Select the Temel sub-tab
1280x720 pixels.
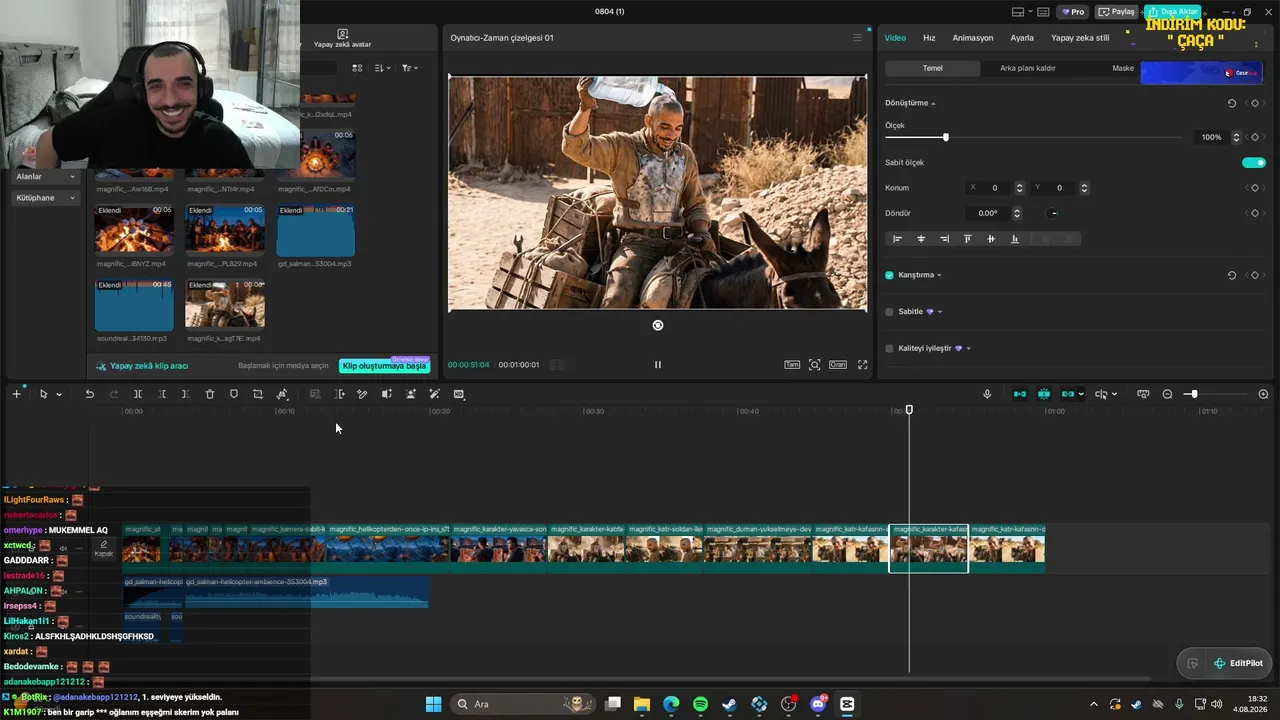point(932,68)
